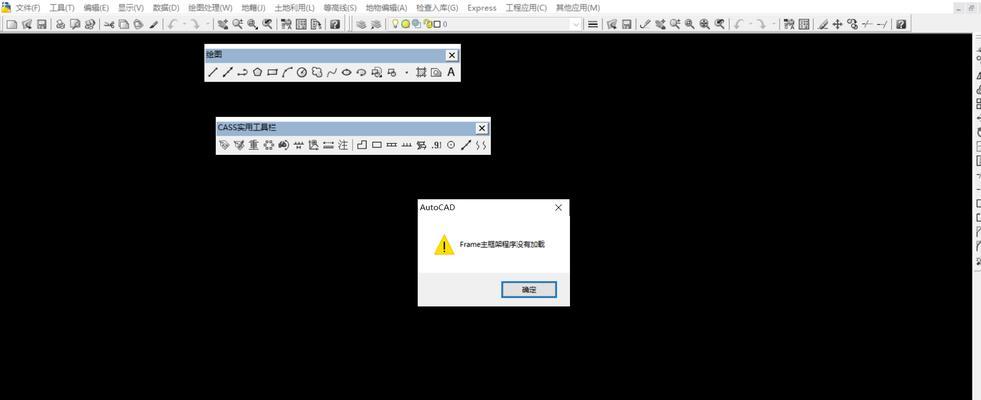This screenshot has width=981, height=400.
Task: Close the CASS实用工具栏 toolbar
Action: 482,128
